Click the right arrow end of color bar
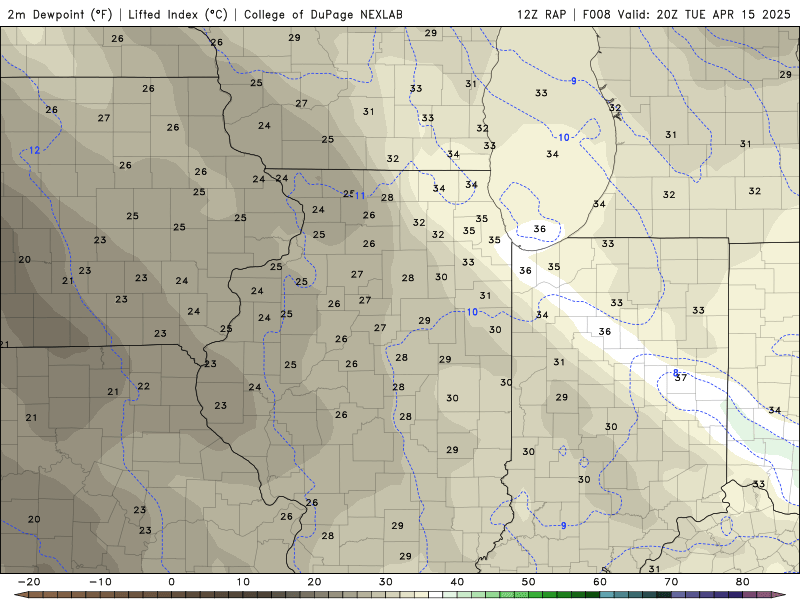 pyautogui.click(x=779, y=595)
